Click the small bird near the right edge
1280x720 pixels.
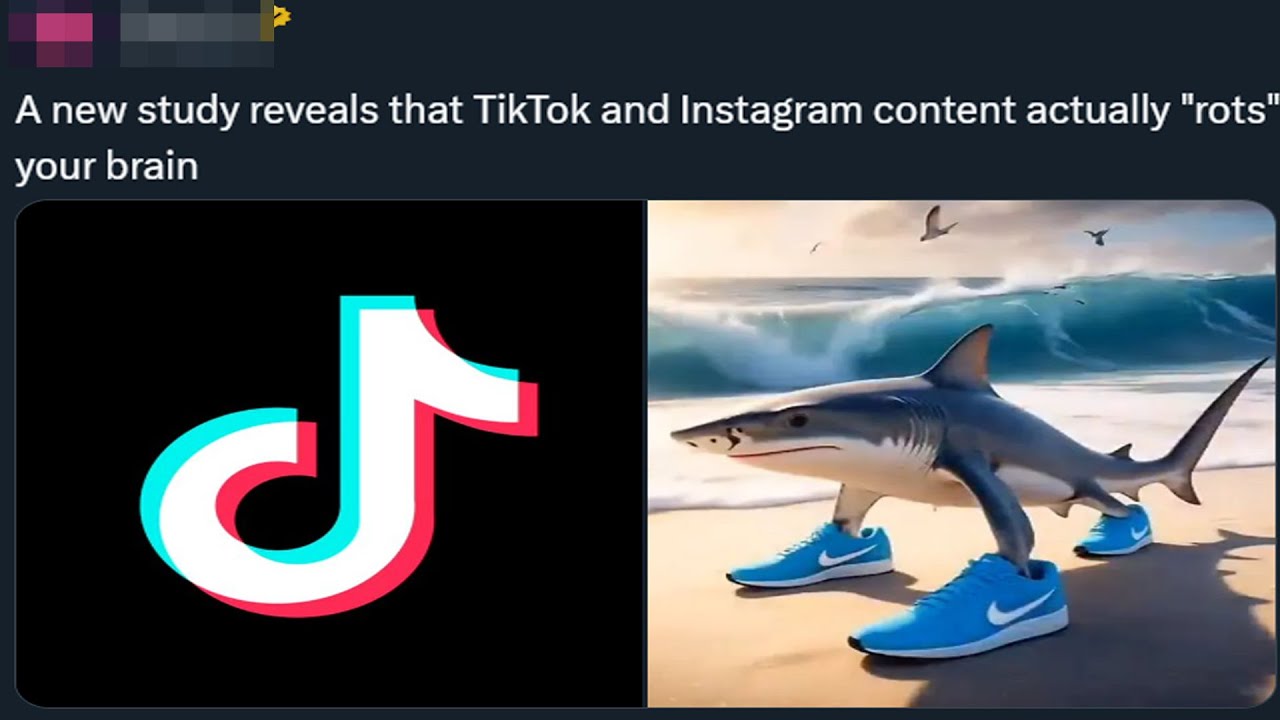1097,237
